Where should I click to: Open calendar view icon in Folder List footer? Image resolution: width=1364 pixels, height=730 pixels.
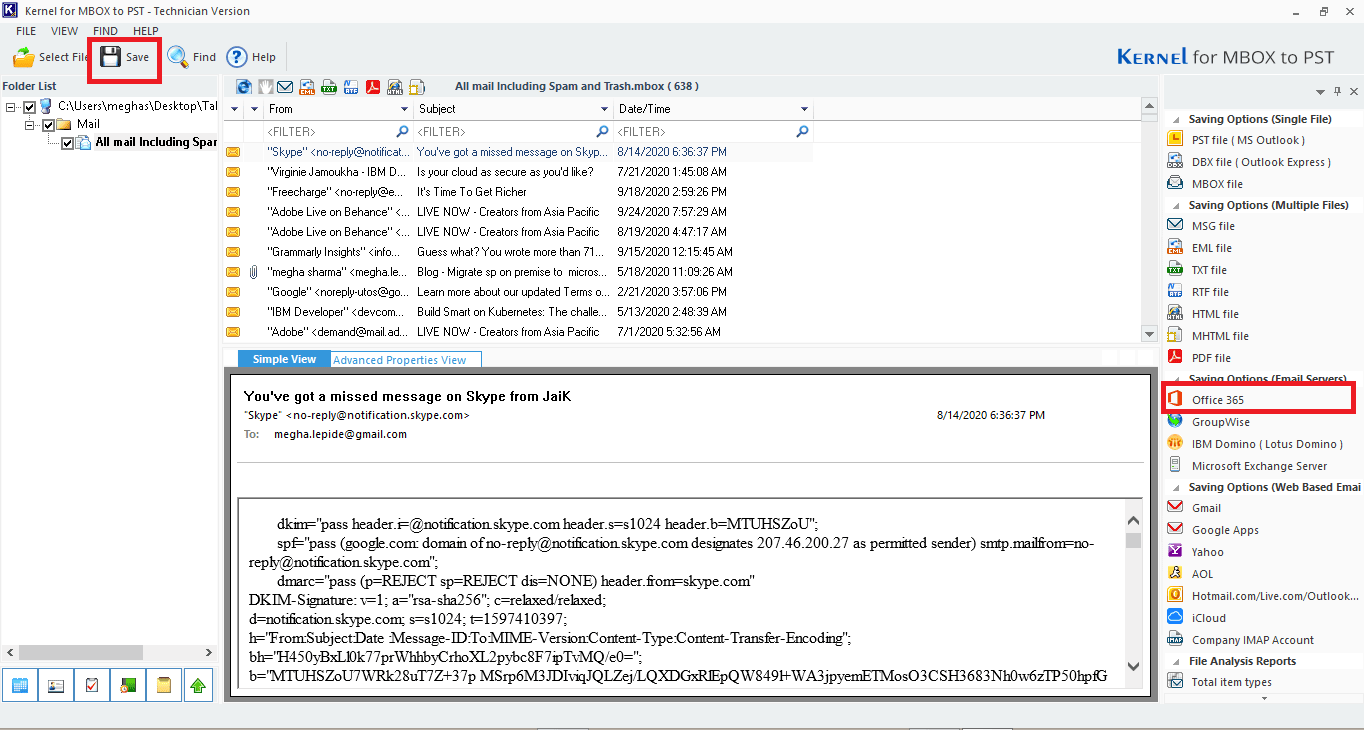point(19,686)
